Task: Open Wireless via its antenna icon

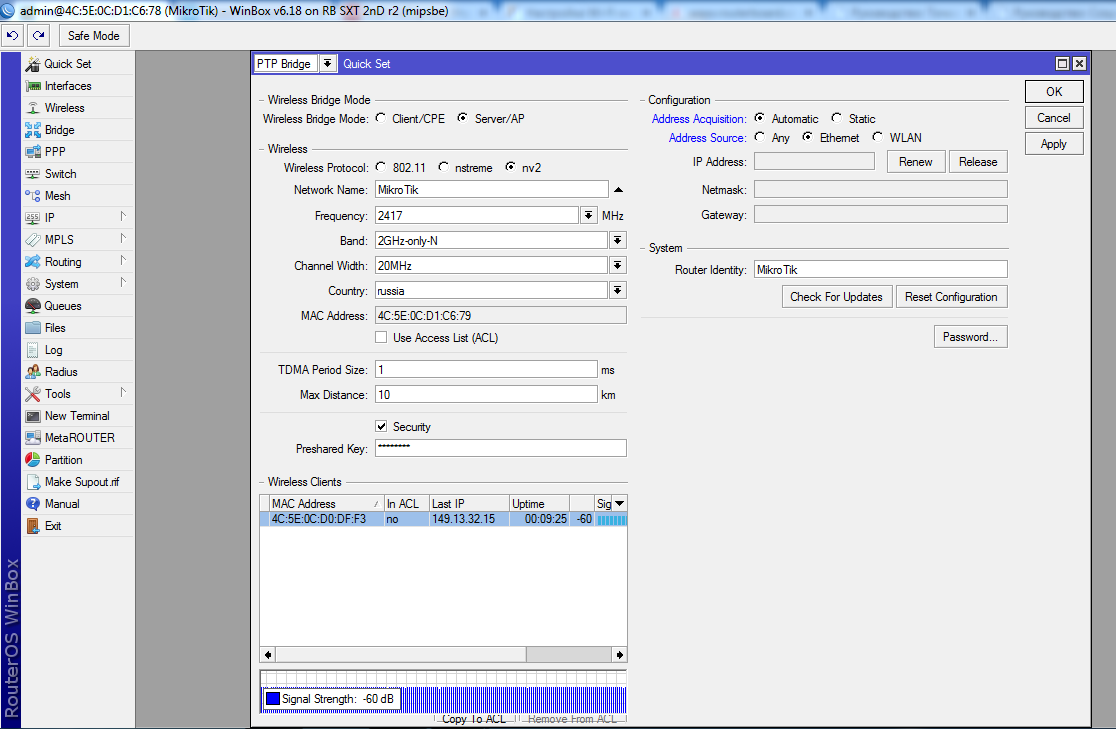Action: (33, 108)
